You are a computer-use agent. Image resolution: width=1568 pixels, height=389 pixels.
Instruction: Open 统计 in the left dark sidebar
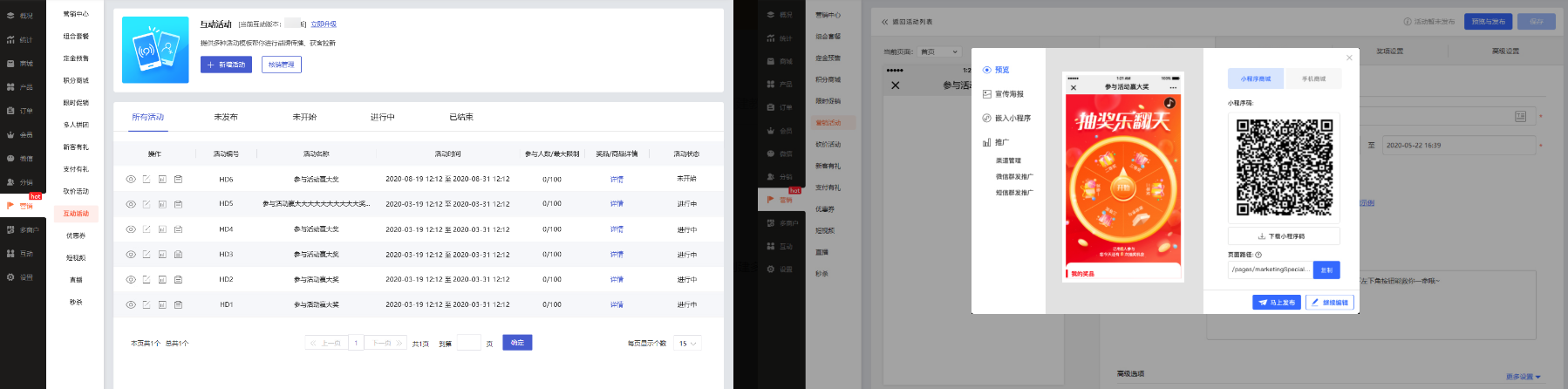(21, 40)
